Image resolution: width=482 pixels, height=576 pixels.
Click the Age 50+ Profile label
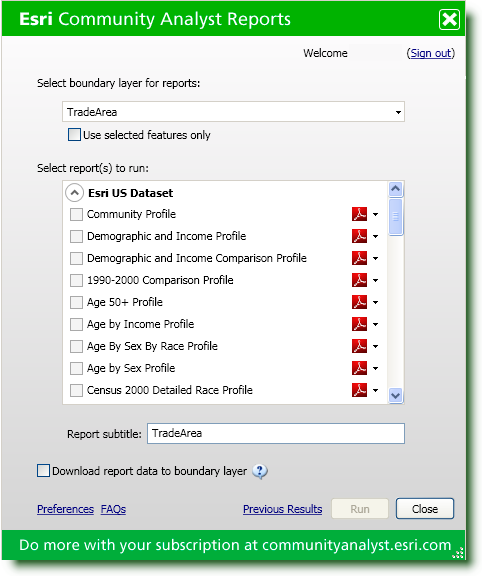pos(125,302)
